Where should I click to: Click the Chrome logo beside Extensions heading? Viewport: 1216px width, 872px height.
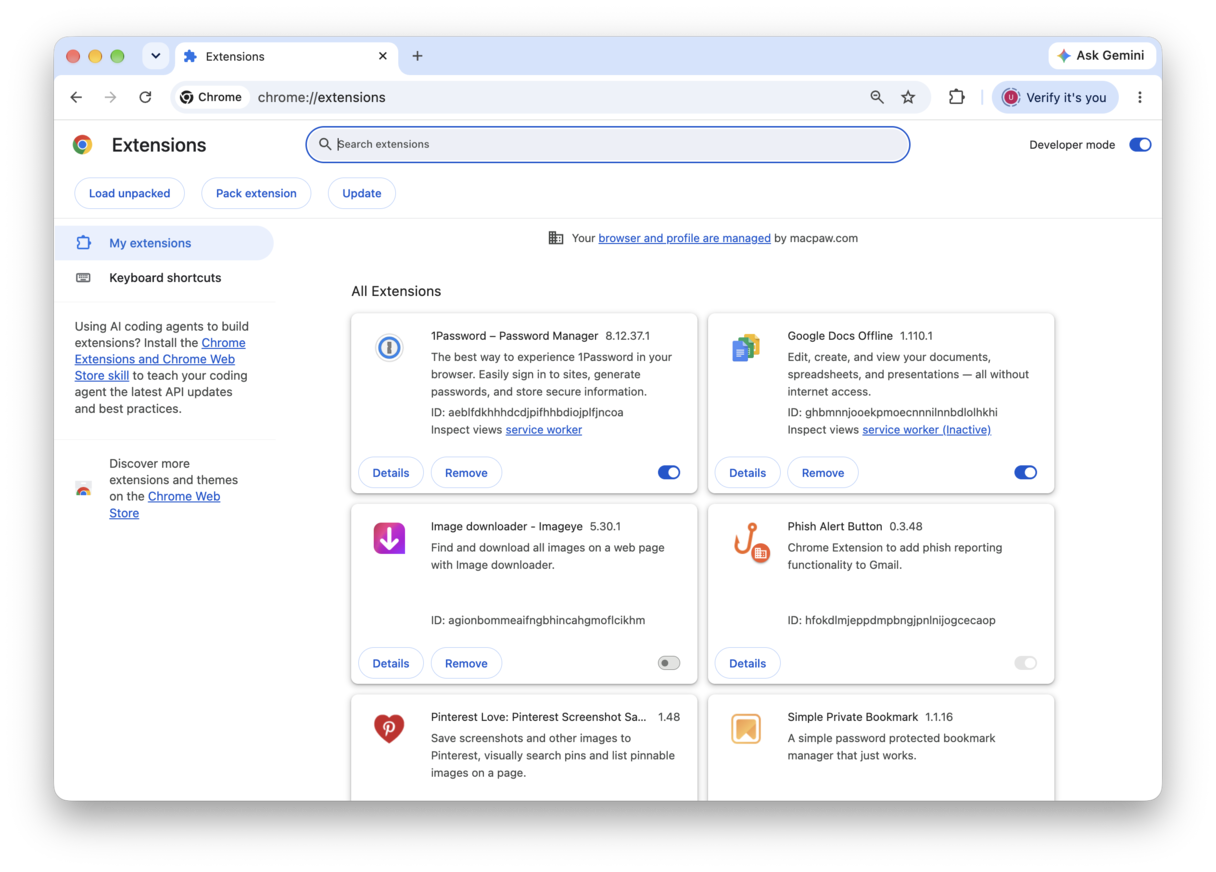[83, 145]
